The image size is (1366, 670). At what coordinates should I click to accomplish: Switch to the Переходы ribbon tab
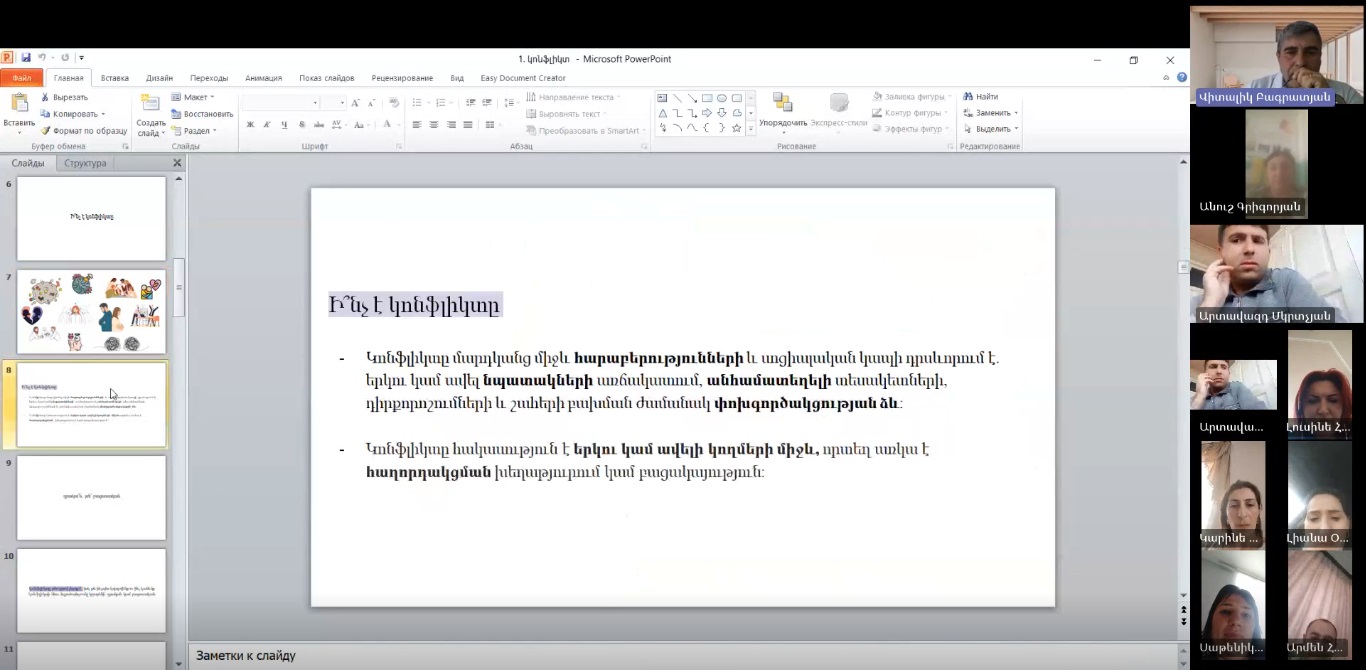coord(209,78)
